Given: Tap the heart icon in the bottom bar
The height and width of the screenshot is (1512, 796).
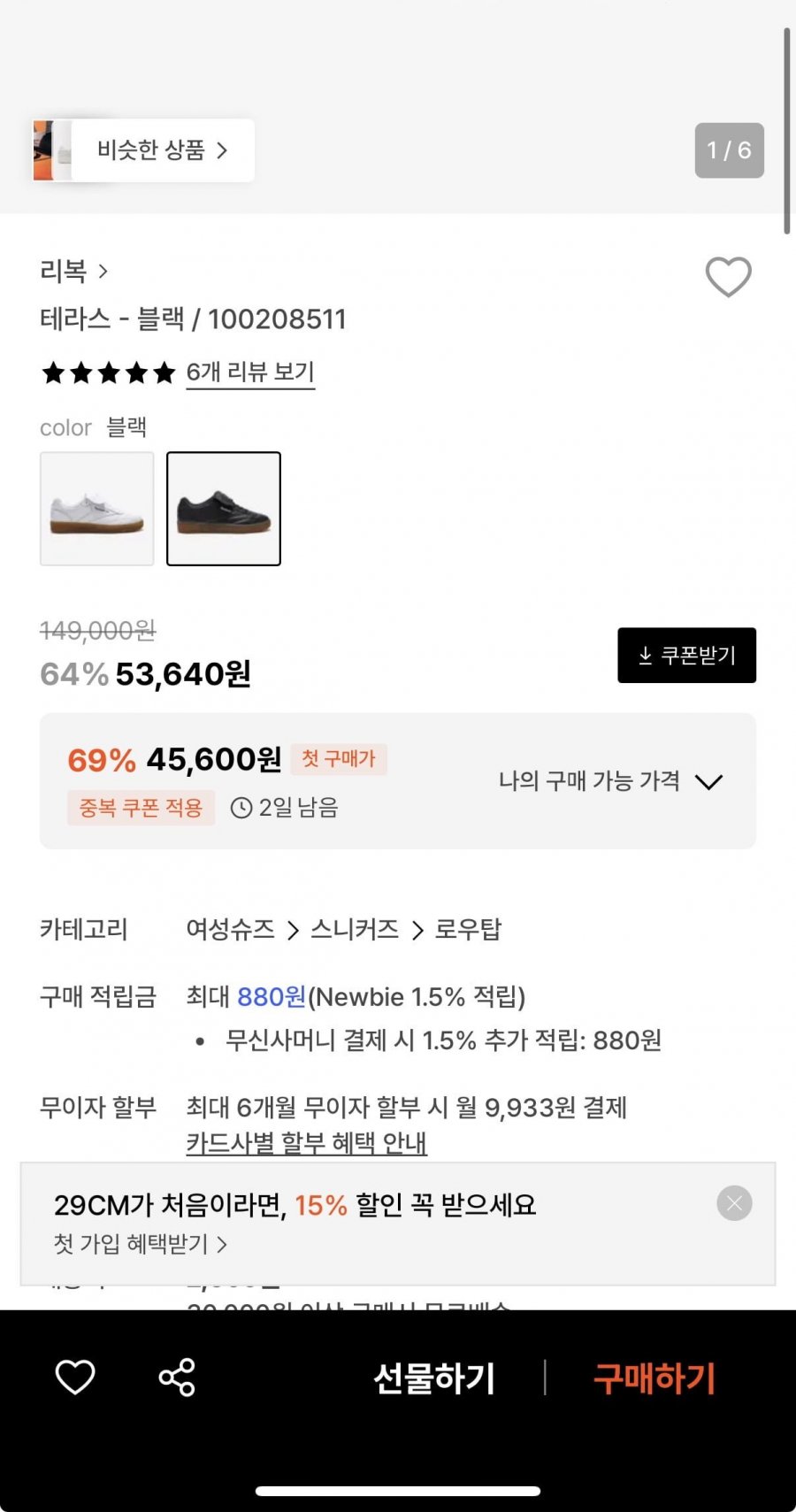Looking at the screenshot, I should tap(75, 1377).
